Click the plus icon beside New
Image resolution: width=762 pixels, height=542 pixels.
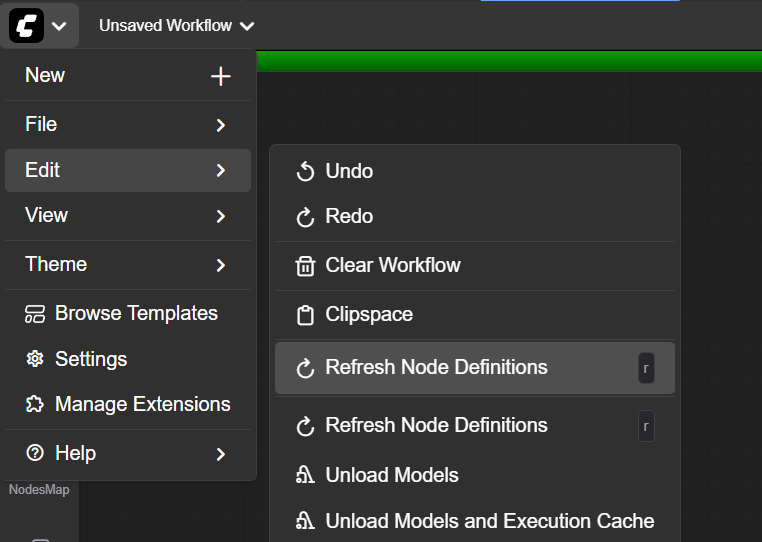[x=221, y=76]
